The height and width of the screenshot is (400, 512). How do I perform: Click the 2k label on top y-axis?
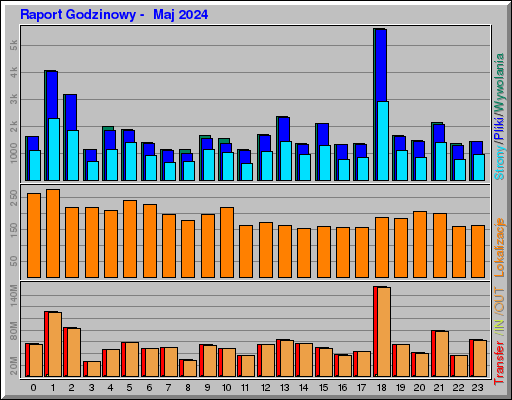point(13,126)
